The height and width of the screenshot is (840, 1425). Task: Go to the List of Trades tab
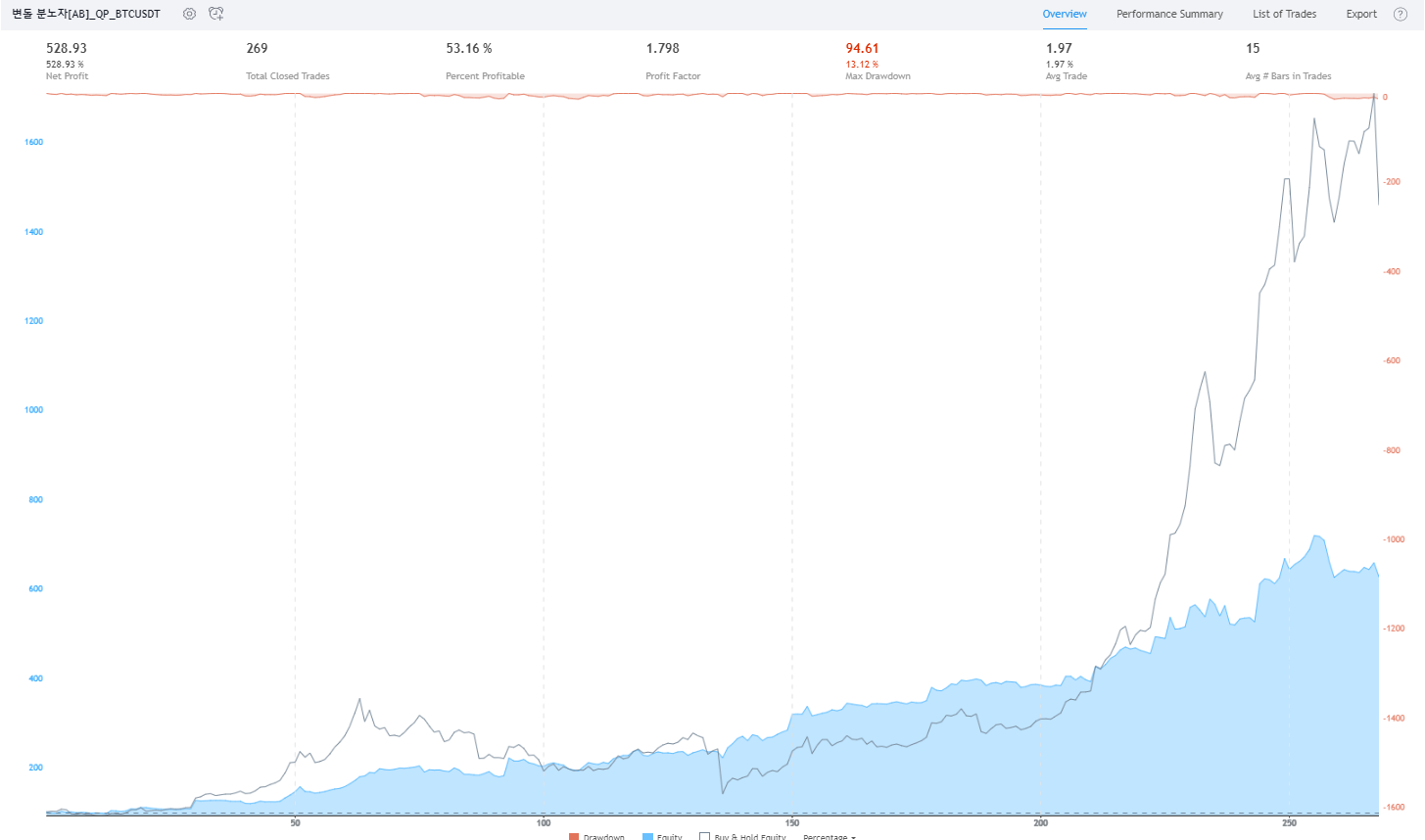pos(1284,14)
